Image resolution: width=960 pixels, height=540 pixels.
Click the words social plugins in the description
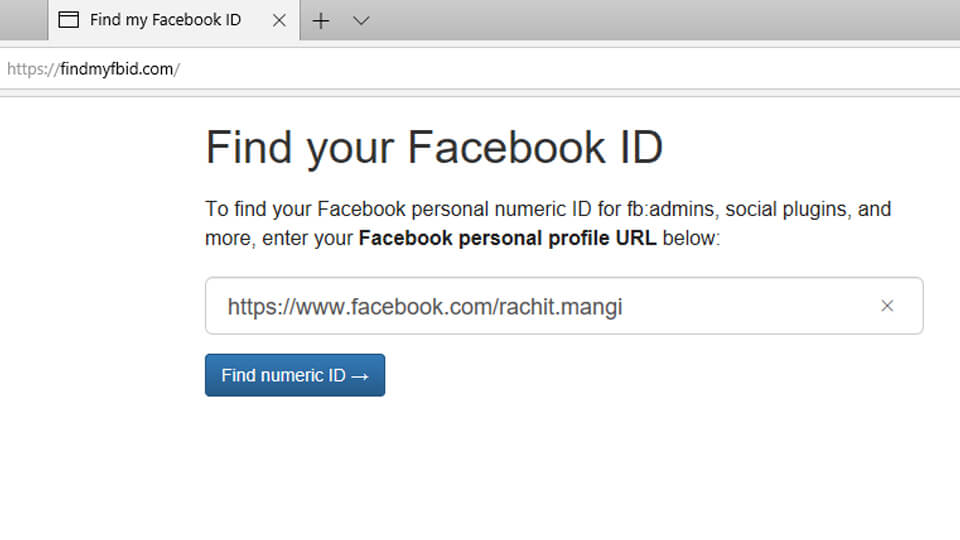pyautogui.click(x=789, y=210)
